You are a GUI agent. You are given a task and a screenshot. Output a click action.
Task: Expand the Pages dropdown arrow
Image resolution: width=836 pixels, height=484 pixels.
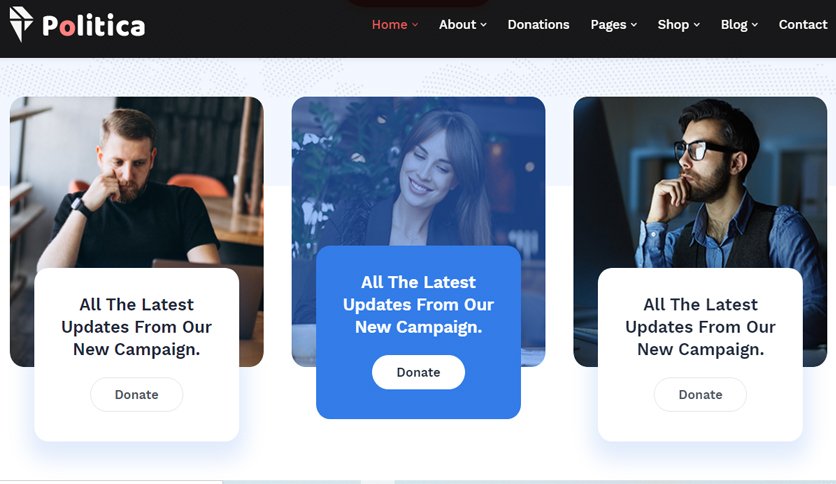[633, 25]
